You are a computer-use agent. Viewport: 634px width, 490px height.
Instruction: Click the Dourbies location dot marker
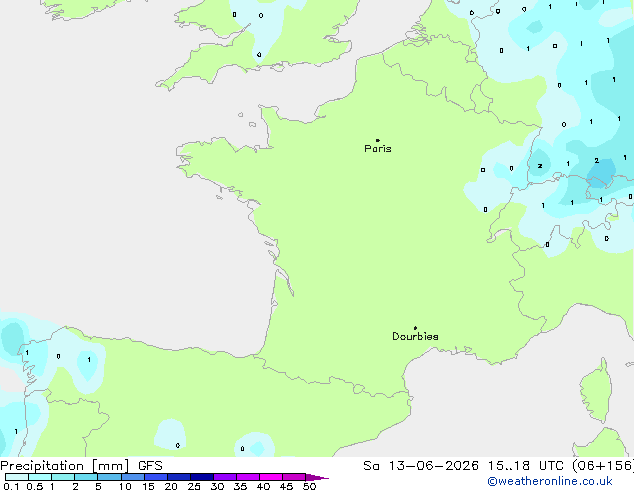[415, 328]
